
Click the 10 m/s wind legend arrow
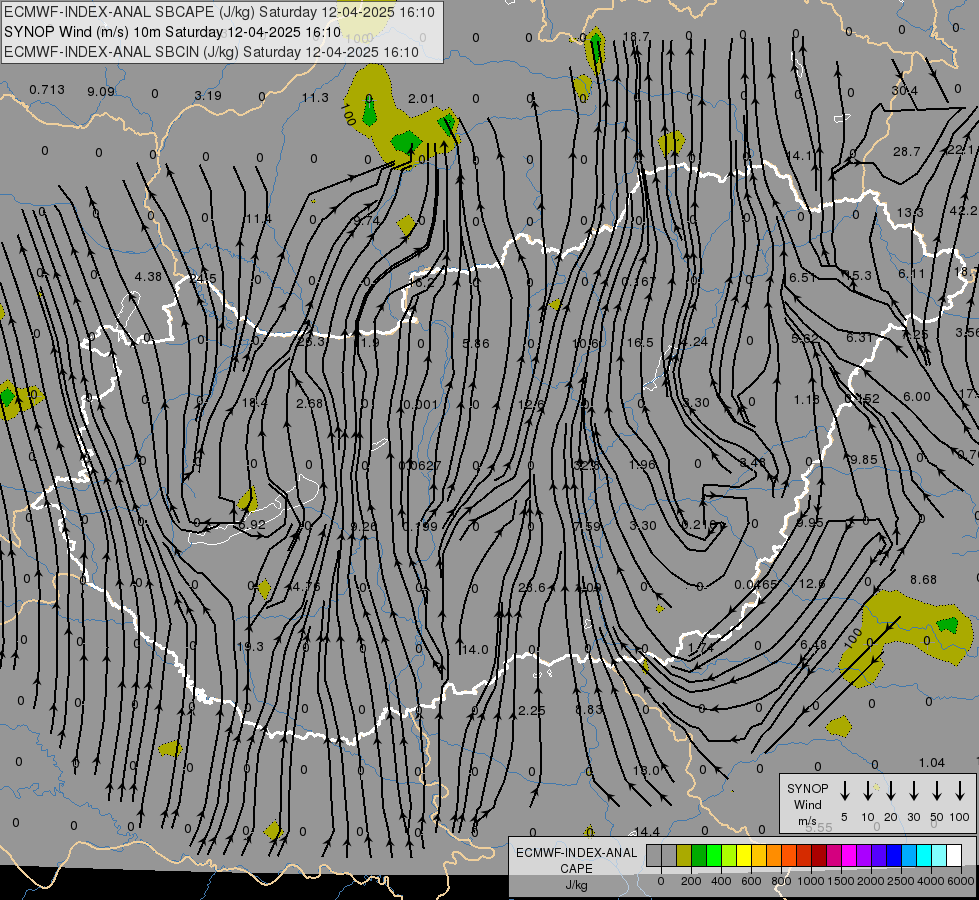[867, 791]
